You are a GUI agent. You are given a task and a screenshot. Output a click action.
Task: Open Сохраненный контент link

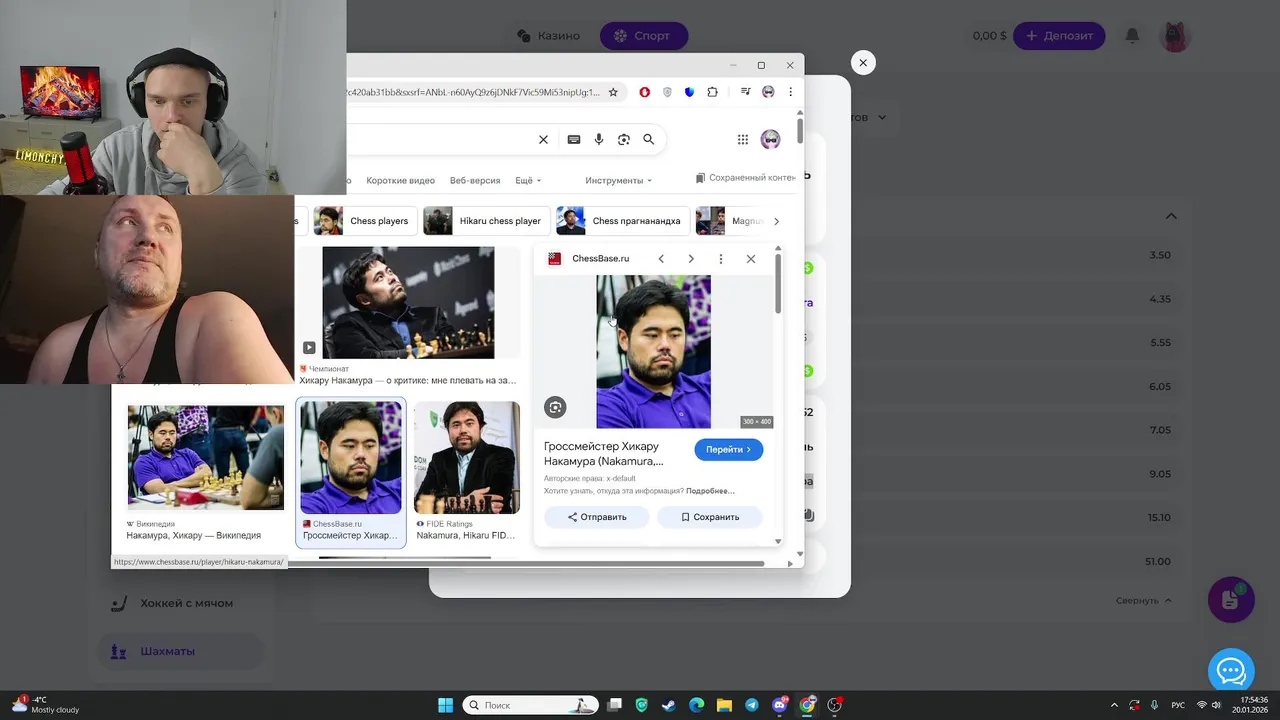746,178
